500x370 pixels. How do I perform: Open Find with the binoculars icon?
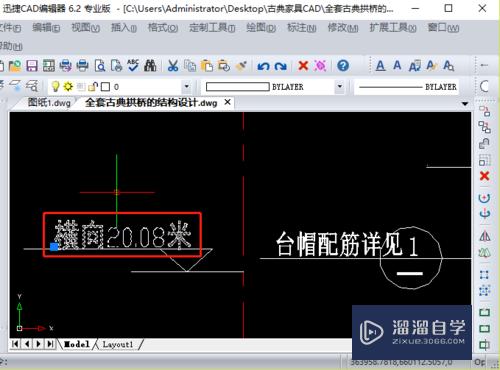point(150,66)
